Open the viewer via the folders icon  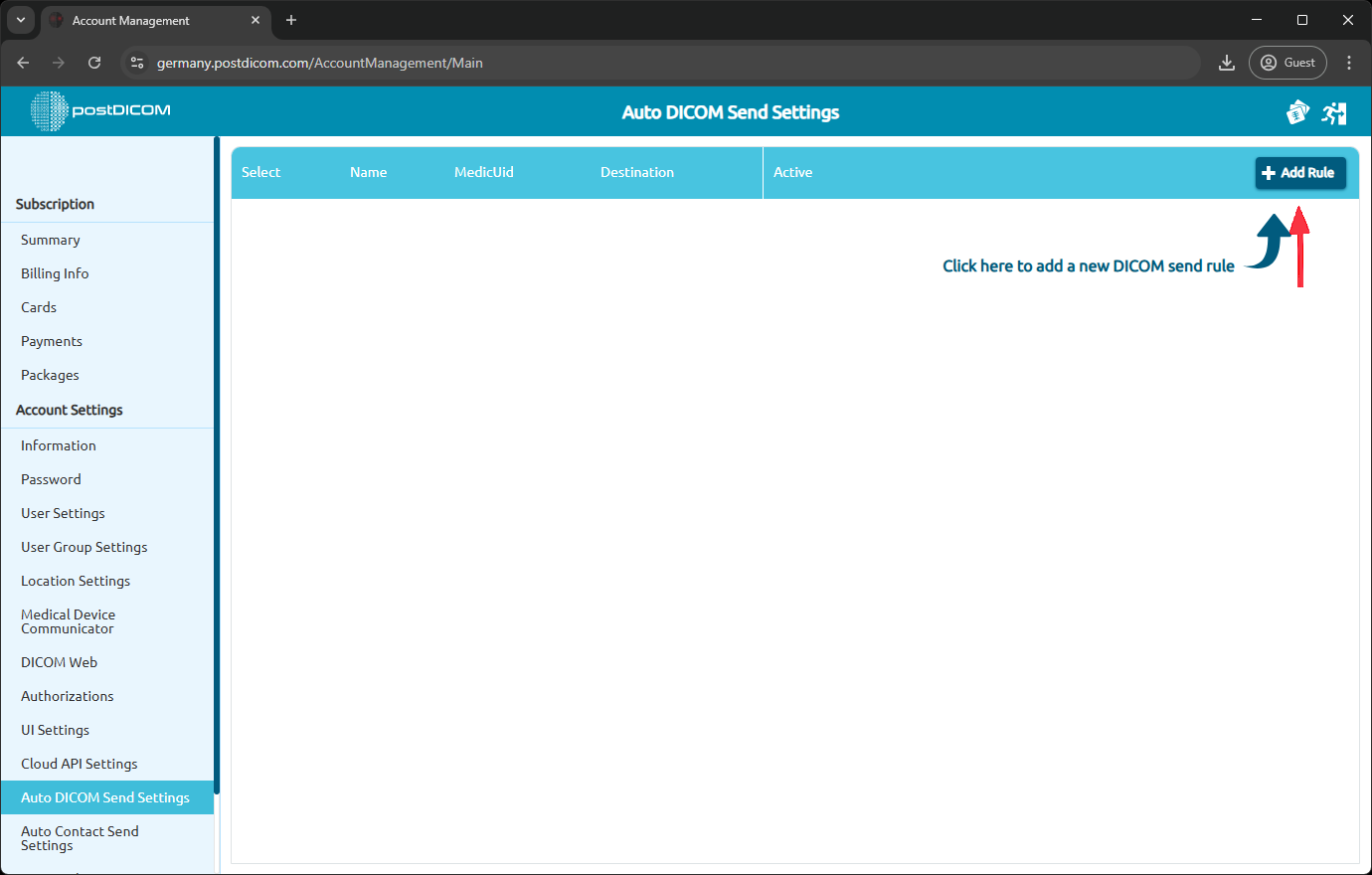pos(1297,112)
